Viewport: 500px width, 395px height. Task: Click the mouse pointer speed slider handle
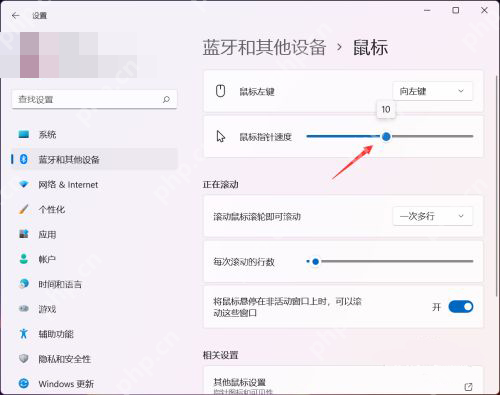pos(386,136)
